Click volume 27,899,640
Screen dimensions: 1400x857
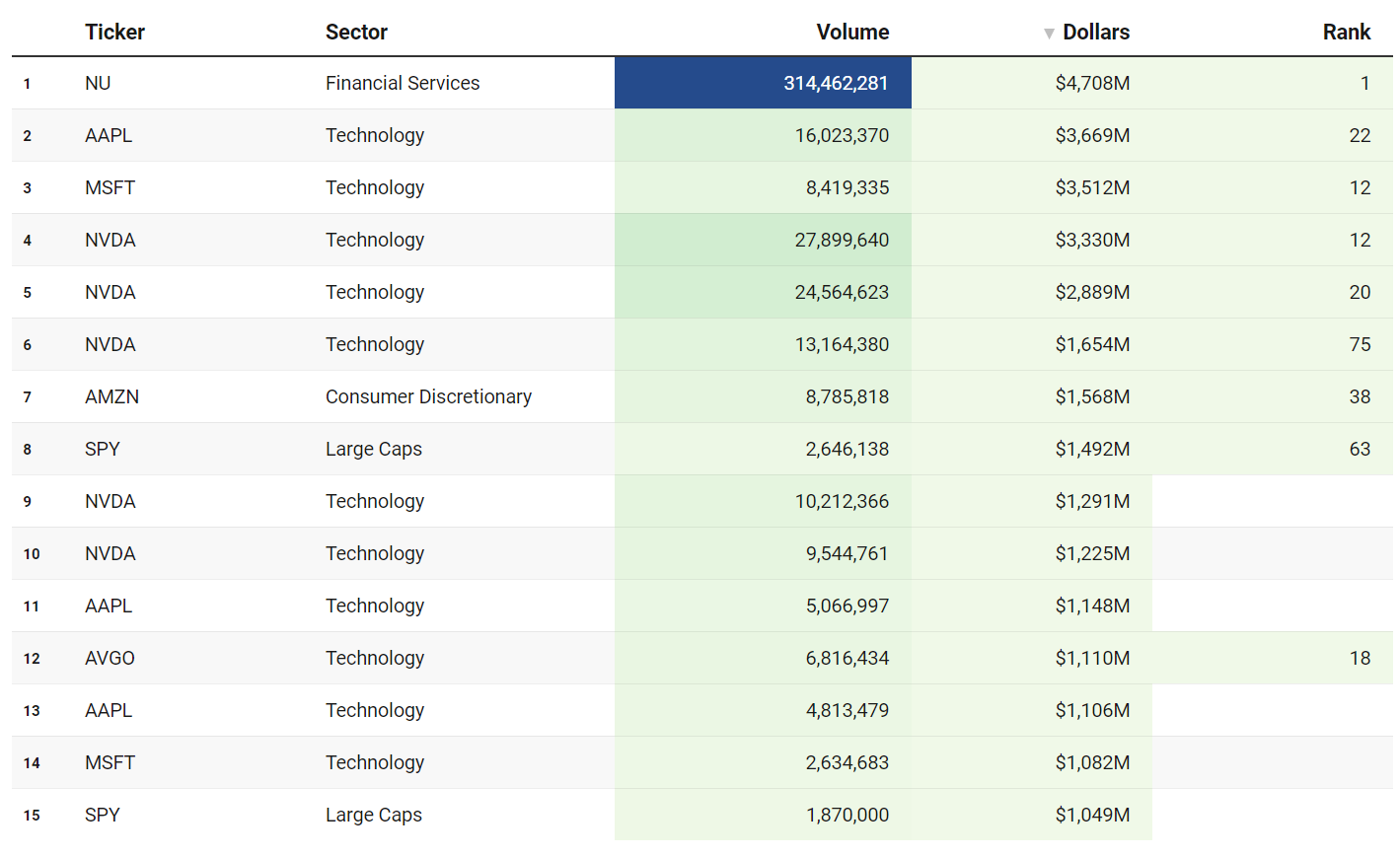(842, 241)
